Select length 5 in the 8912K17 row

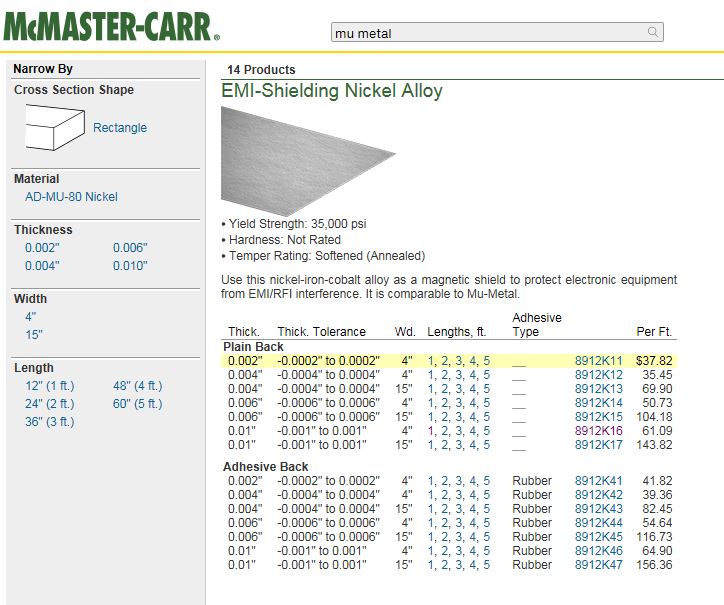[x=486, y=445]
